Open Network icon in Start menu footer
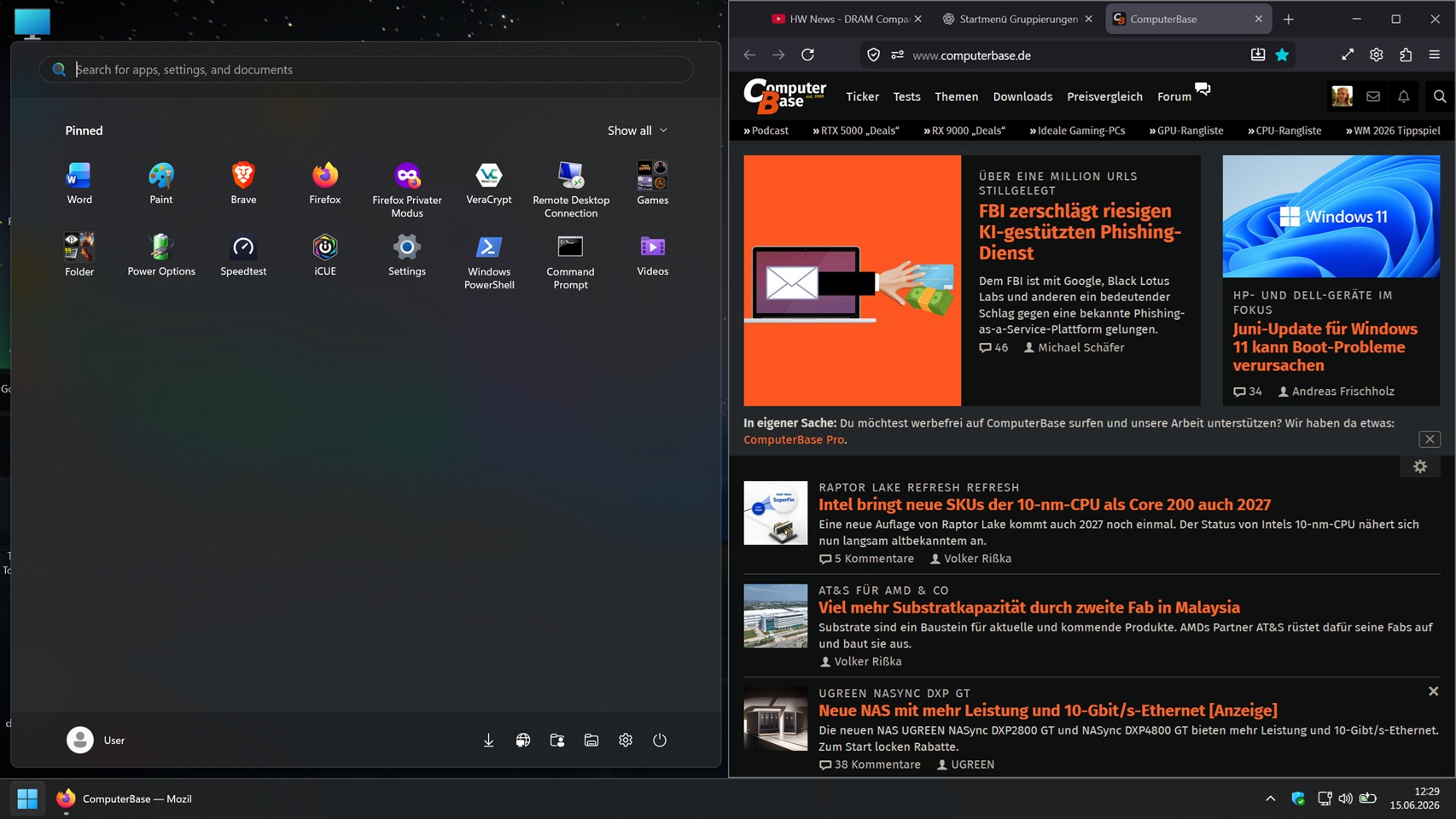Image resolution: width=1456 pixels, height=819 pixels. 523,741
